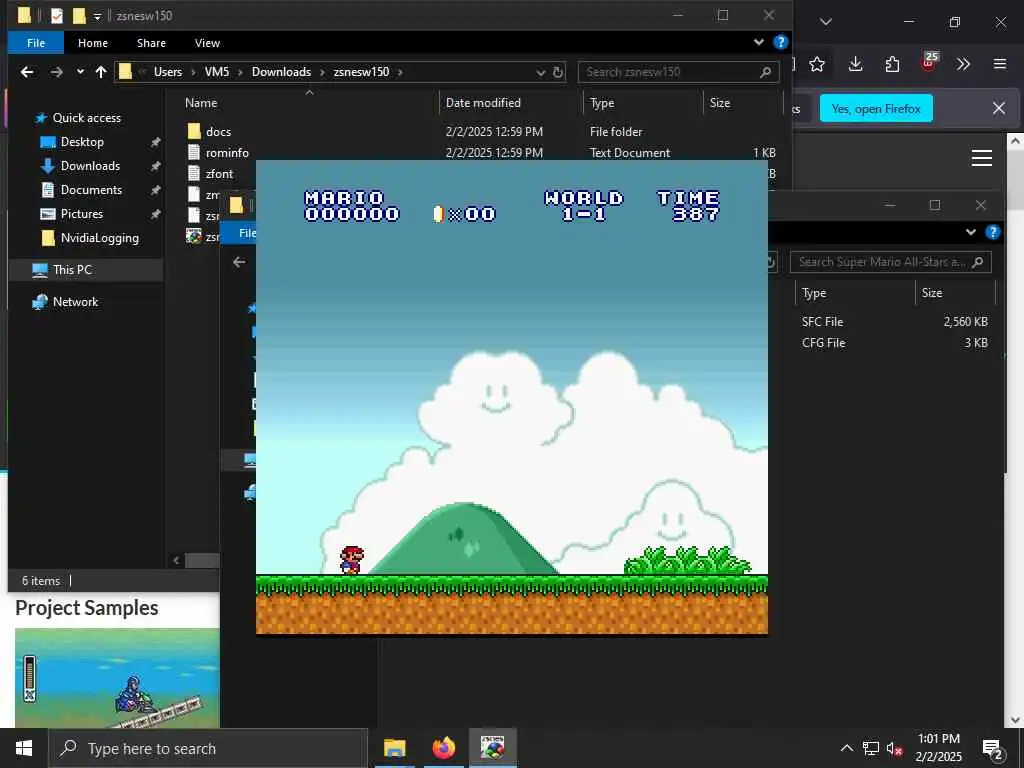Open help in second Explorer window

[993, 232]
